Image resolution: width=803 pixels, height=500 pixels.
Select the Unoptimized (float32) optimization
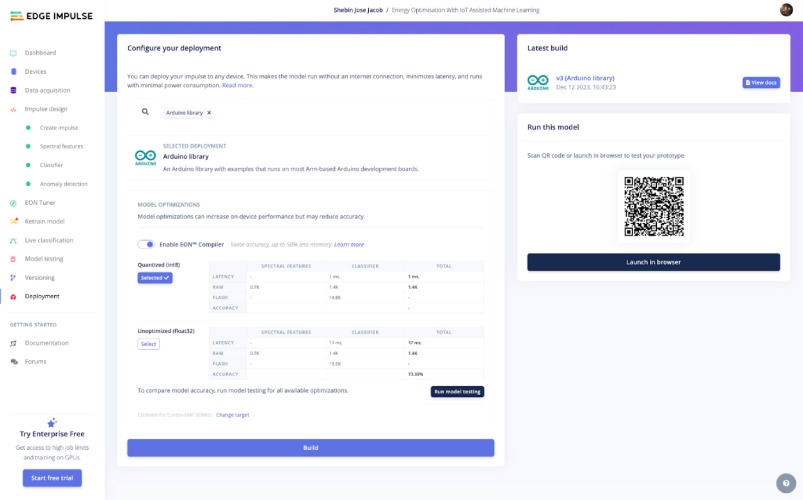pyautogui.click(x=148, y=344)
